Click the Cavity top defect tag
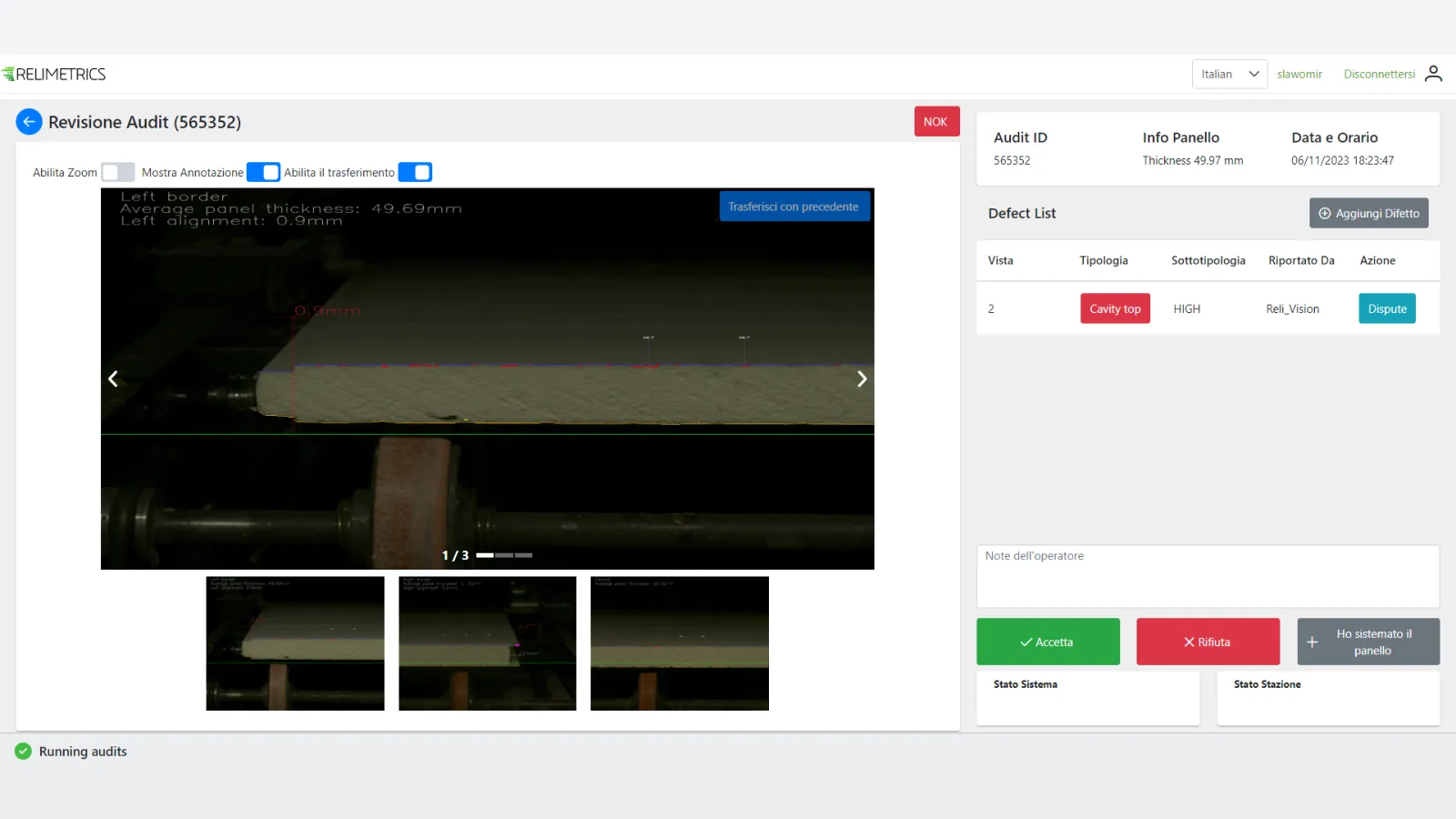This screenshot has width=1456, height=819. pos(1115,308)
